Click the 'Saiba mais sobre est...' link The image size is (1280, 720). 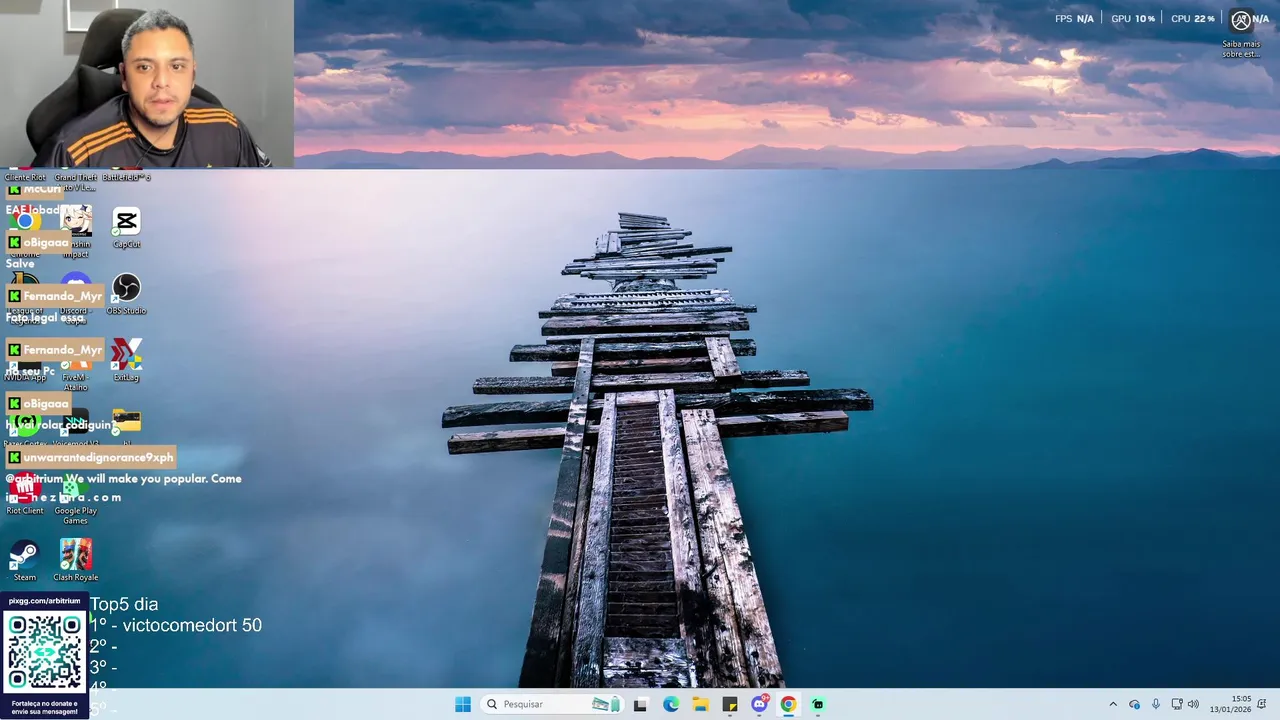[1241, 49]
